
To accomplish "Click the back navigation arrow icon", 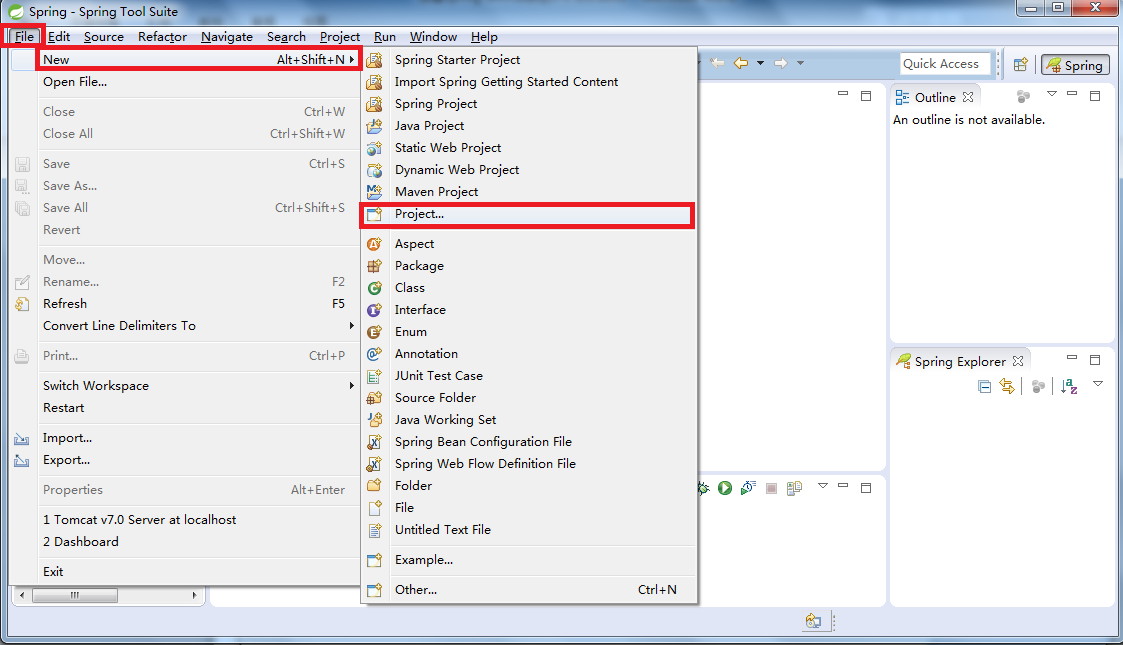I will [741, 63].
